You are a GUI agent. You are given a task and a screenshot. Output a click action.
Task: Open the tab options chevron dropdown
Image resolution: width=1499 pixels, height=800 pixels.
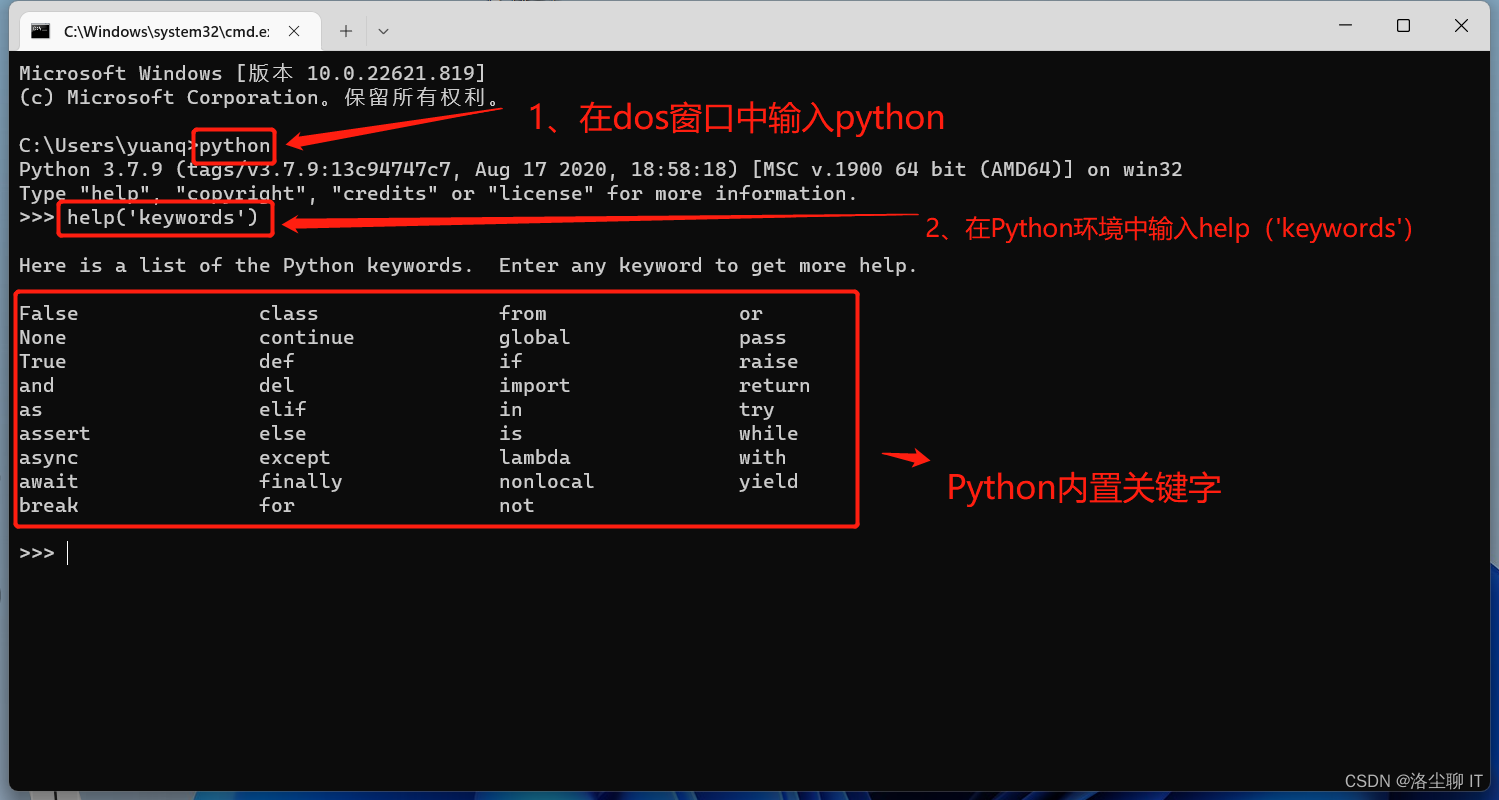pyautogui.click(x=383, y=31)
